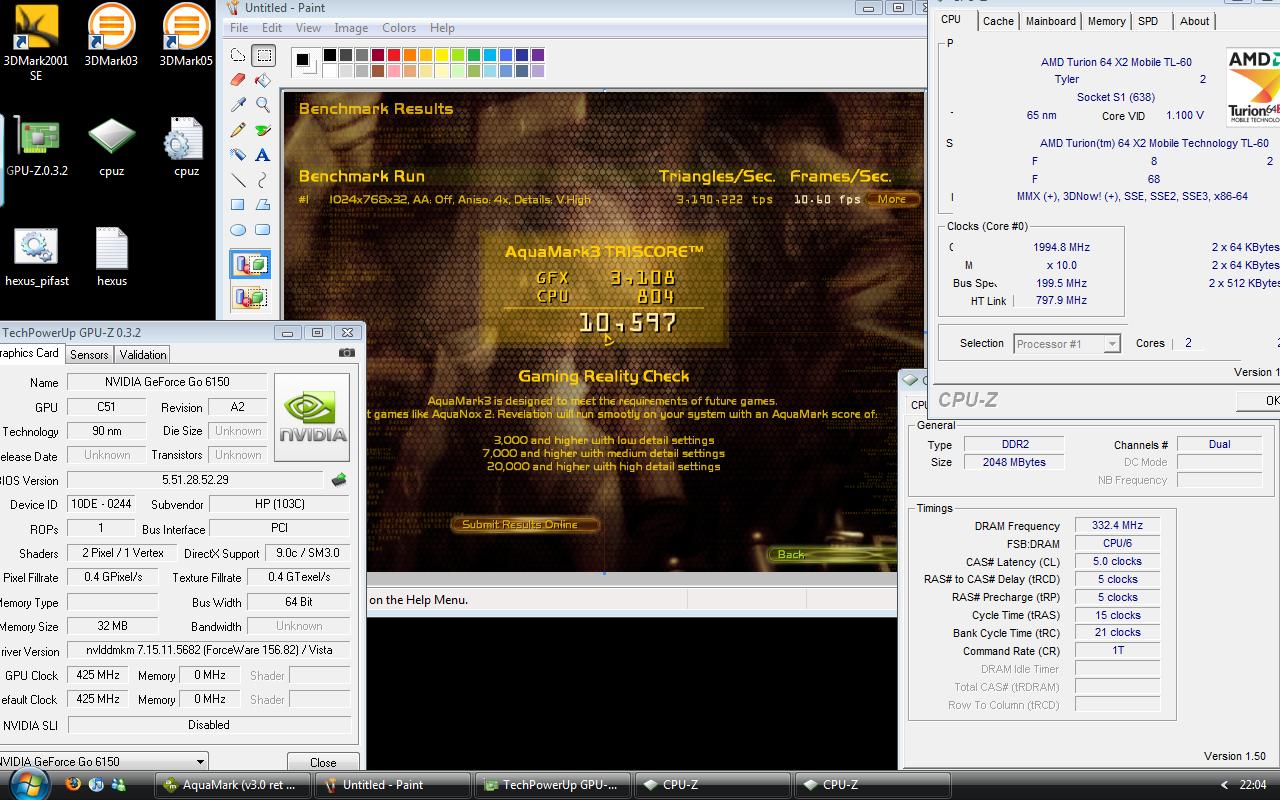This screenshot has width=1280, height=800.
Task: Open Paint's Image menu
Action: point(351,28)
